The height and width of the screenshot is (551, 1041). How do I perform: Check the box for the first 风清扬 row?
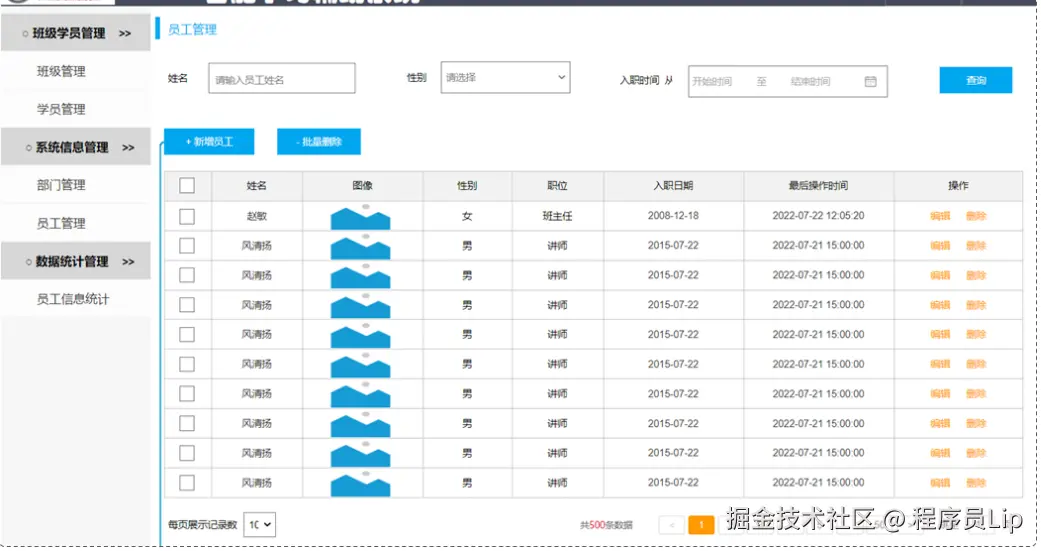[x=187, y=246]
